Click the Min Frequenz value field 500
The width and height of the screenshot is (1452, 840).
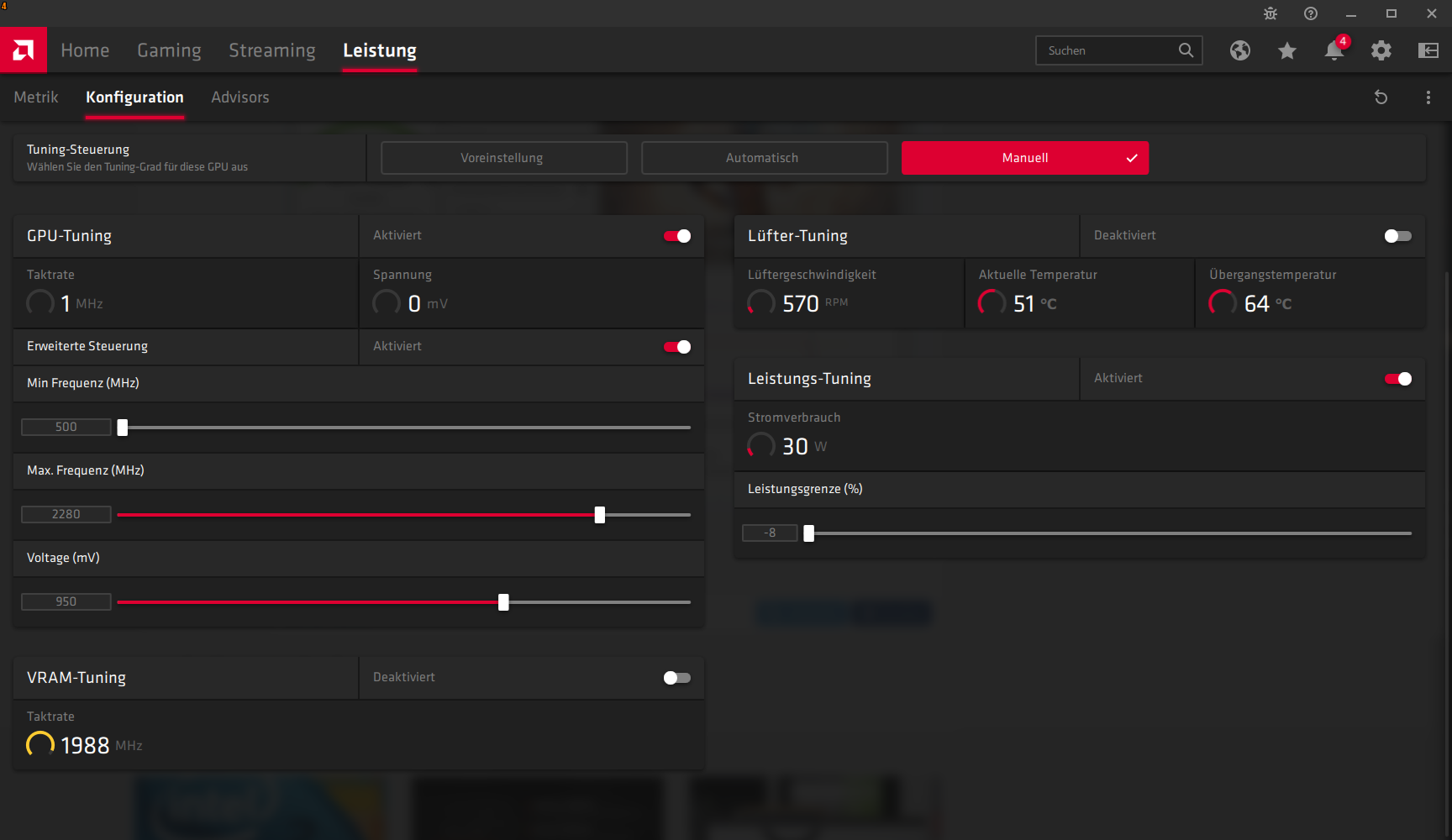[66, 427]
